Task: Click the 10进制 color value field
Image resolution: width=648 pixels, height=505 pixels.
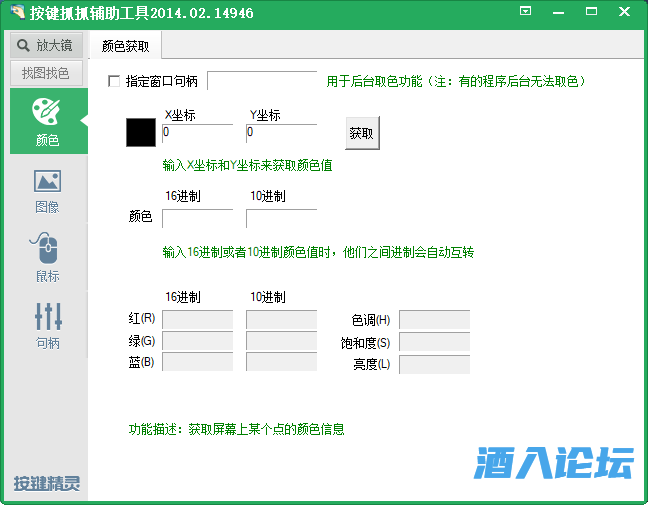Action: pyautogui.click(x=281, y=217)
